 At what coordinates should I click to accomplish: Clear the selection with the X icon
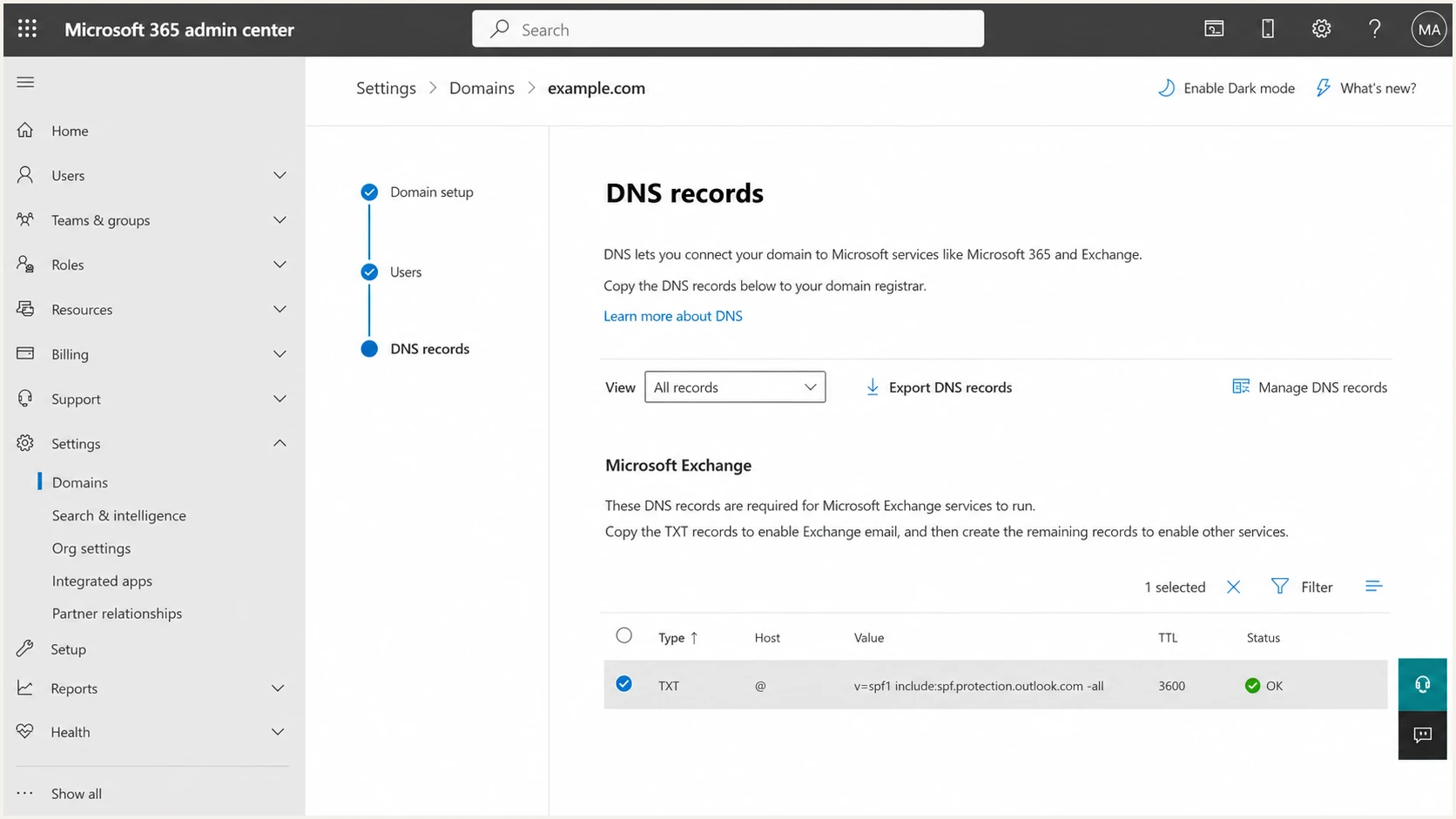pos(1233,587)
